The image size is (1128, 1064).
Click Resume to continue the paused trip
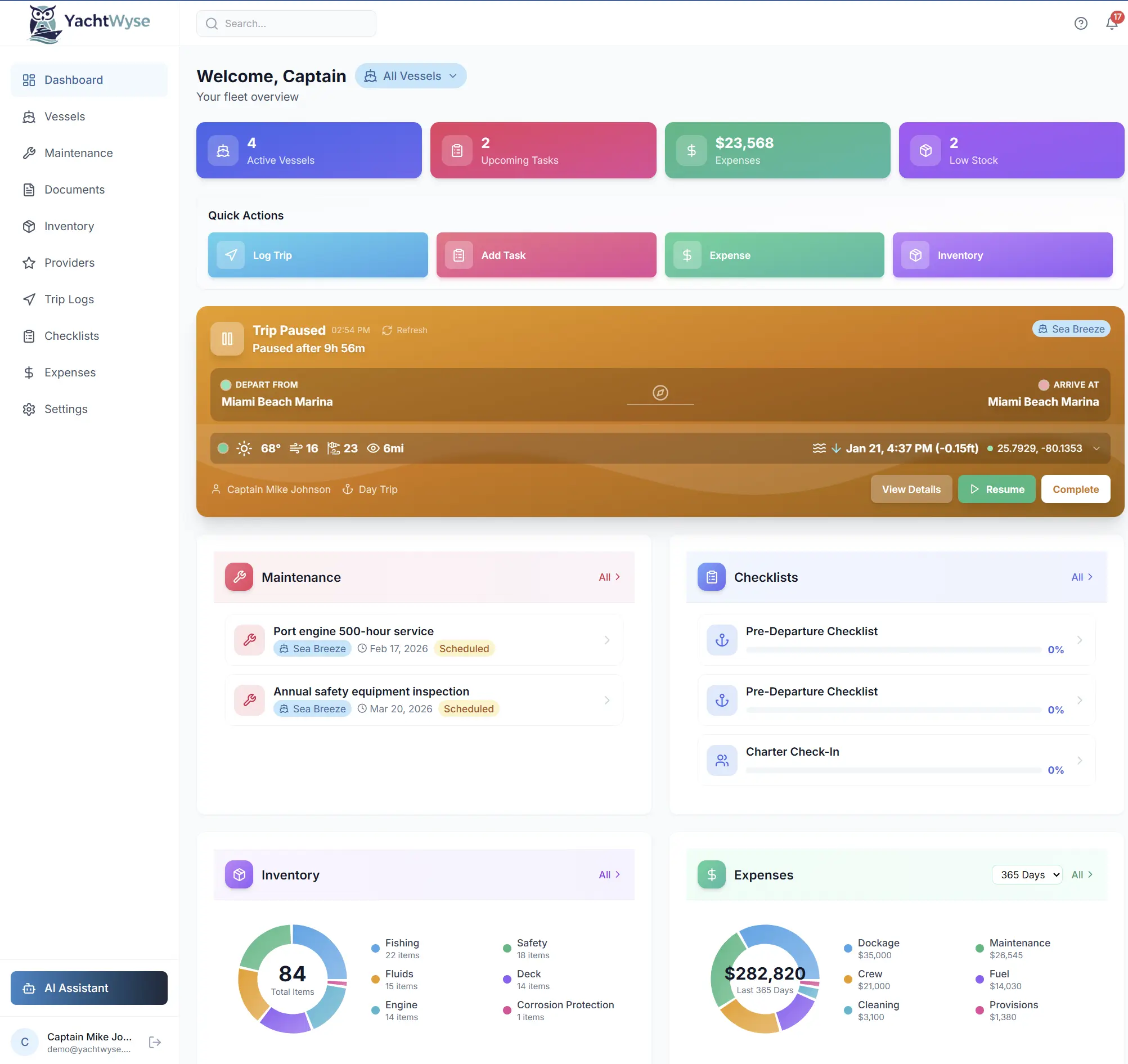(996, 488)
